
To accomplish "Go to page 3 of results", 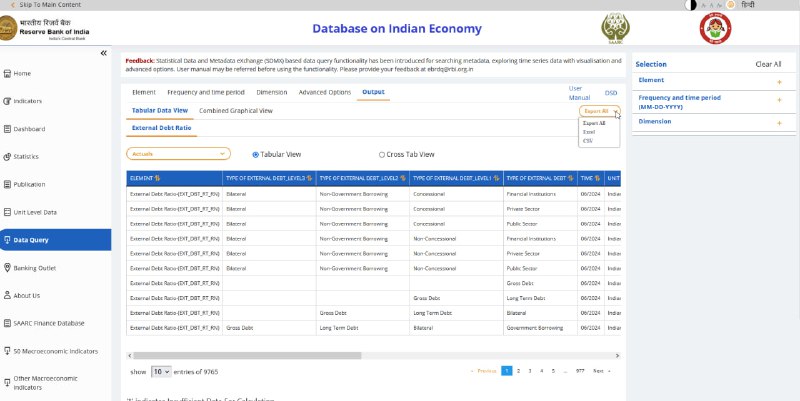I will (530, 371).
